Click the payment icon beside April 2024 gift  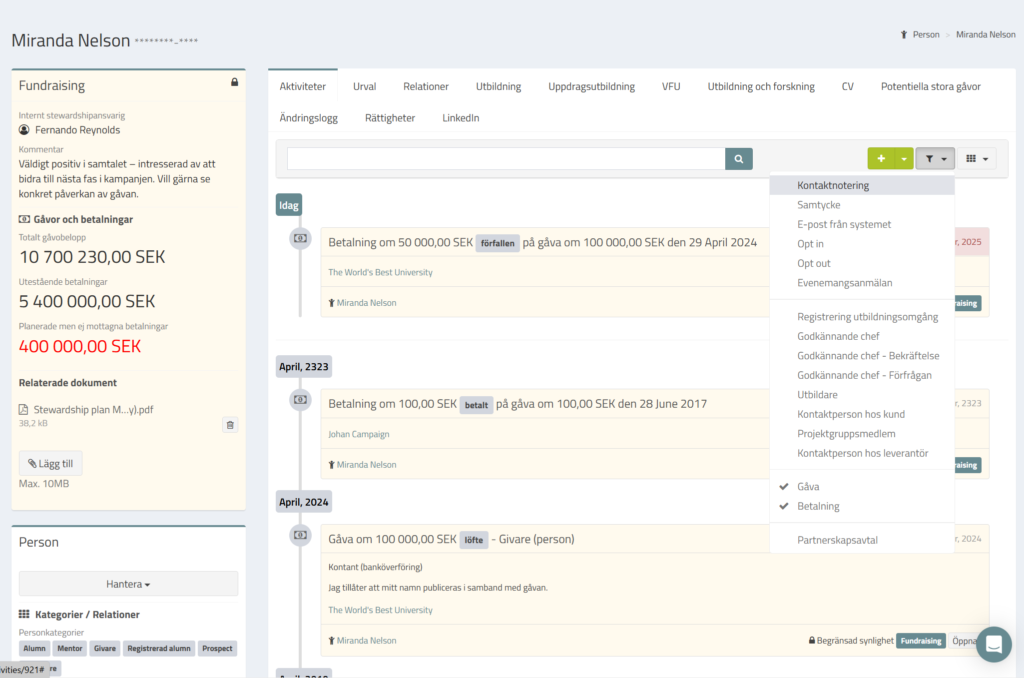tap(299, 536)
